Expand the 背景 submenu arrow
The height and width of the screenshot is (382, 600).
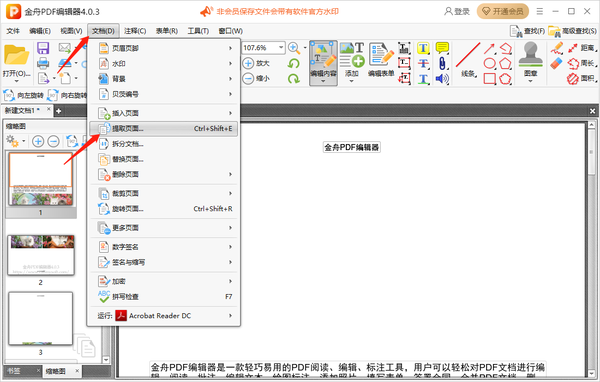tap(230, 79)
